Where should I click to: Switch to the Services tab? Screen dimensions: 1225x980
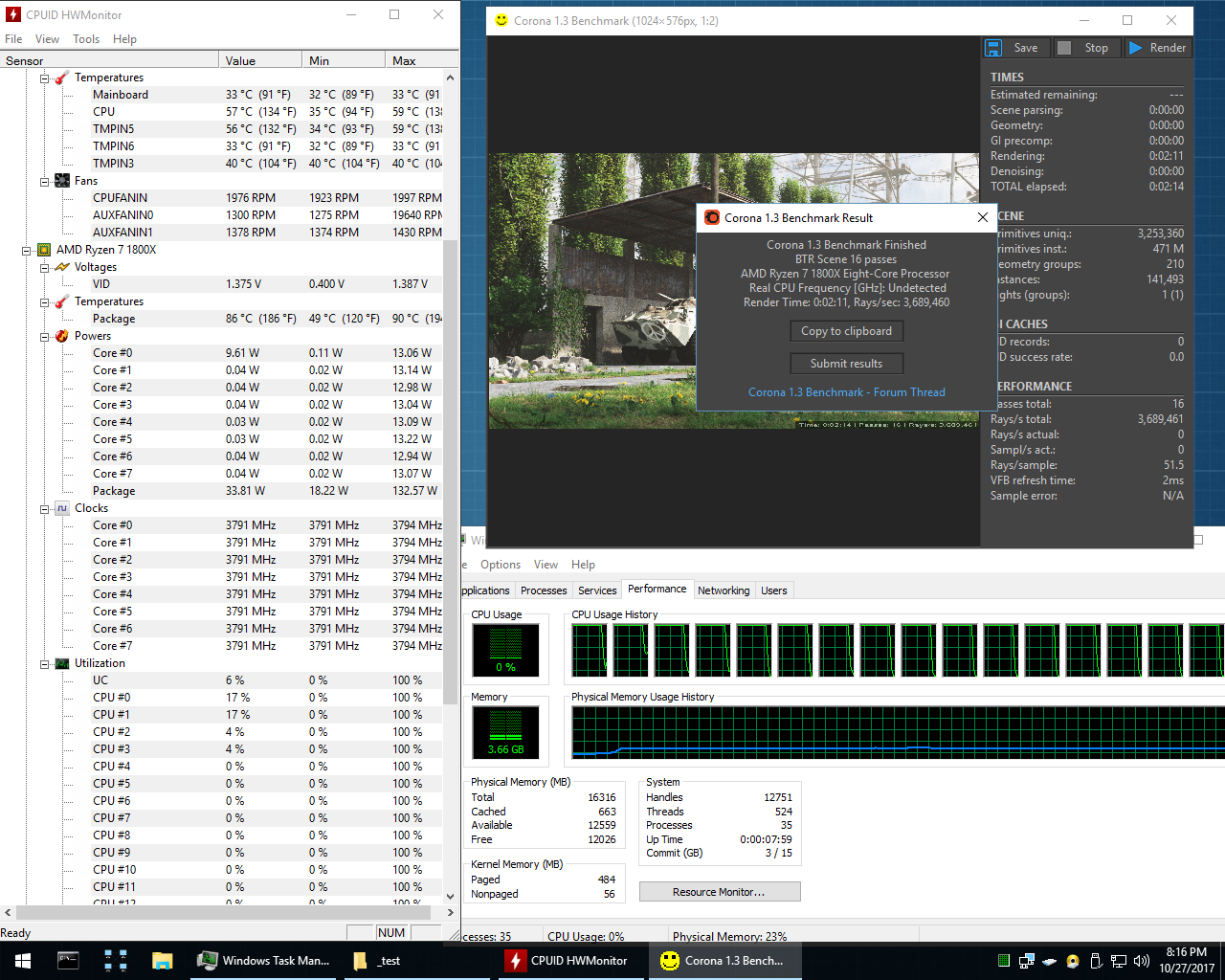click(597, 590)
